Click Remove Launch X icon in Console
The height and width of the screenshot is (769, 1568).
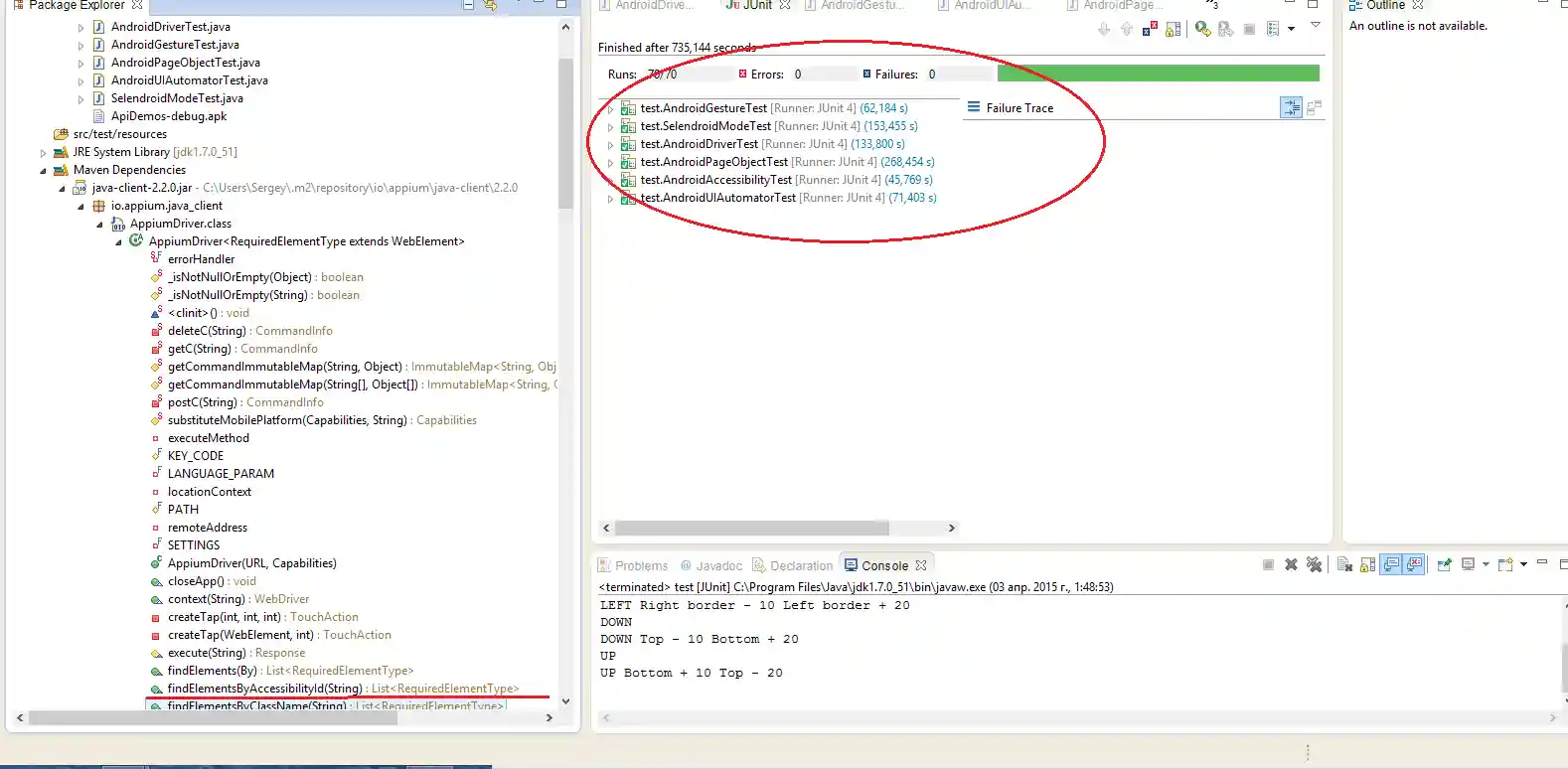click(x=1291, y=565)
